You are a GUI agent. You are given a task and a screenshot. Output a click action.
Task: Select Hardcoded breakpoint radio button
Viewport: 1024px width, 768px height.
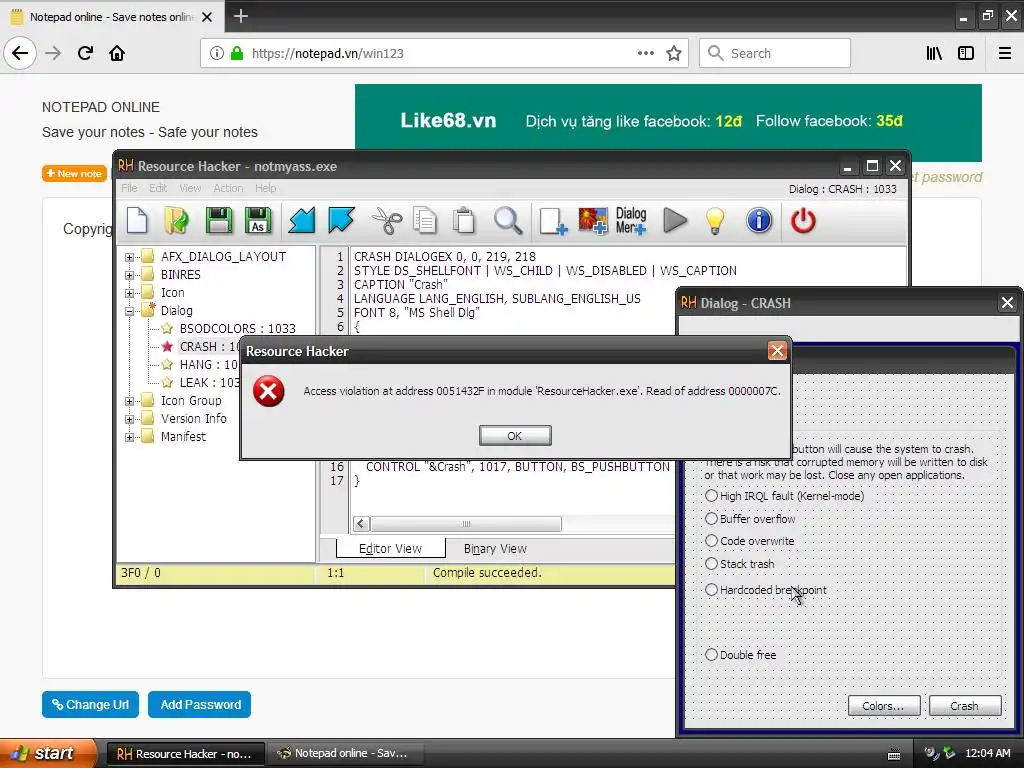[711, 590]
